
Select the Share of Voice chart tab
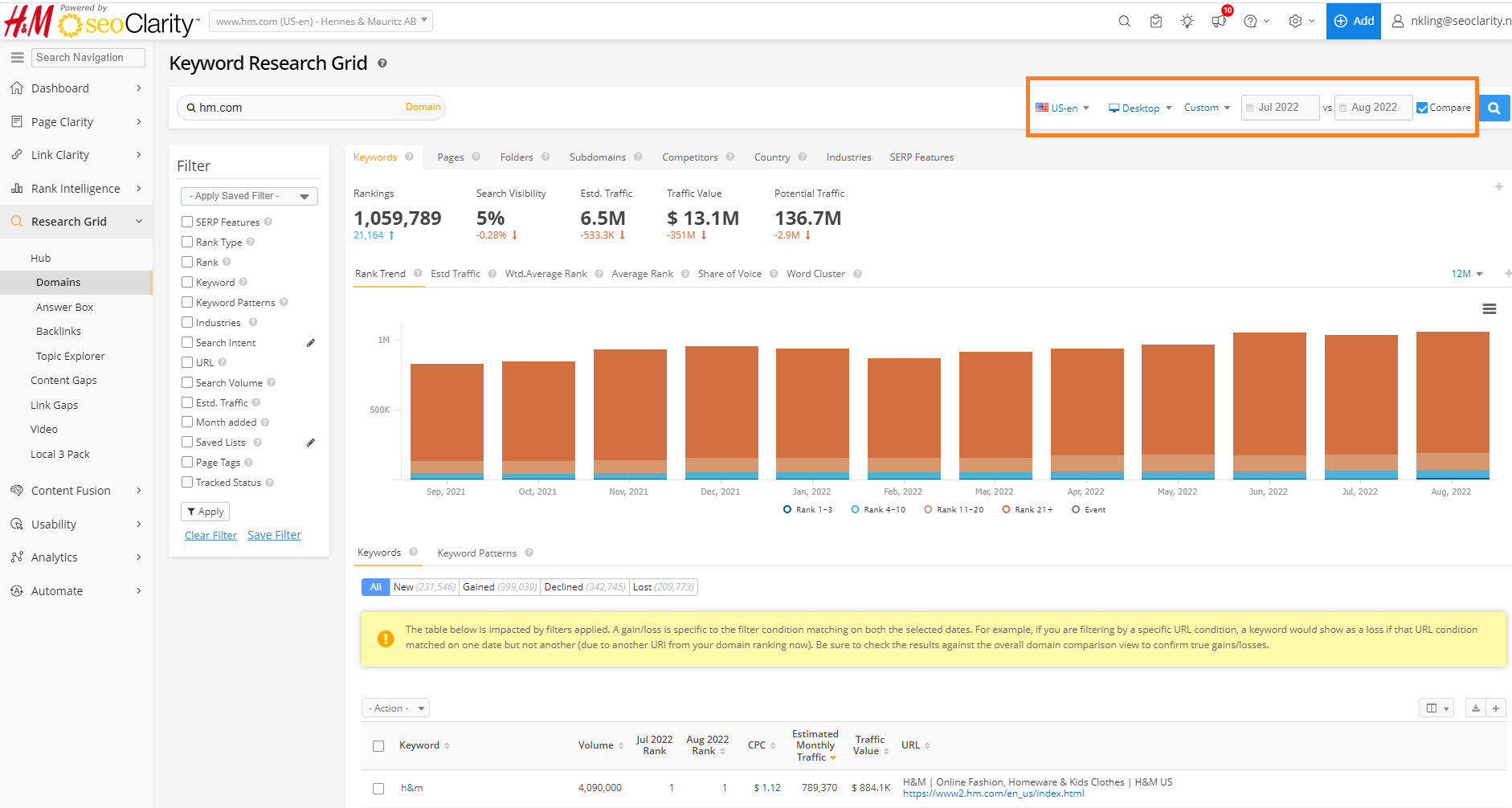point(729,274)
